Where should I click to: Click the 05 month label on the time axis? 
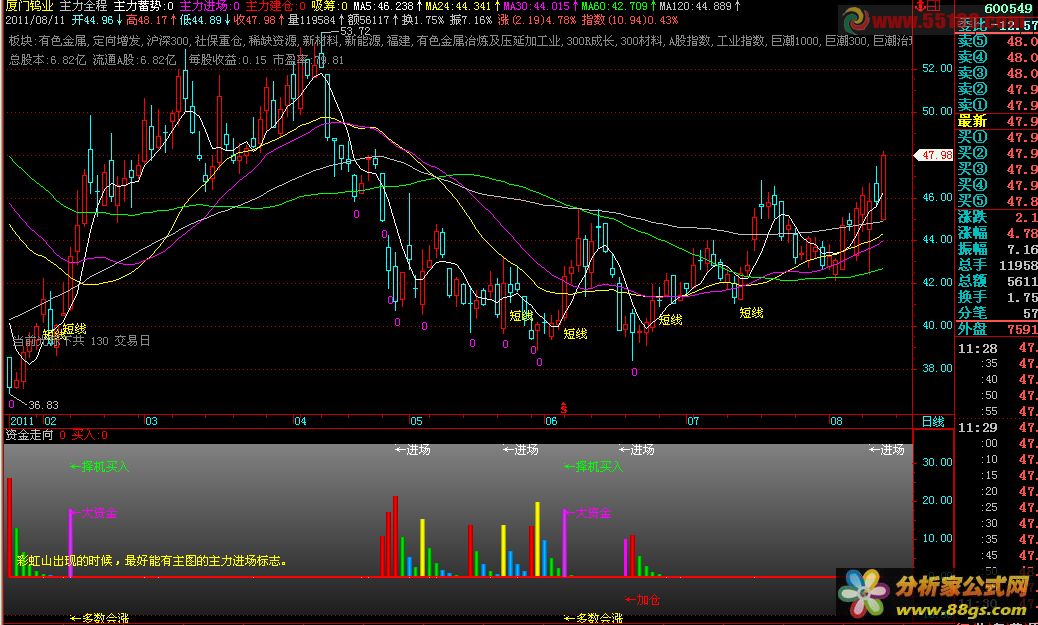pyautogui.click(x=416, y=421)
